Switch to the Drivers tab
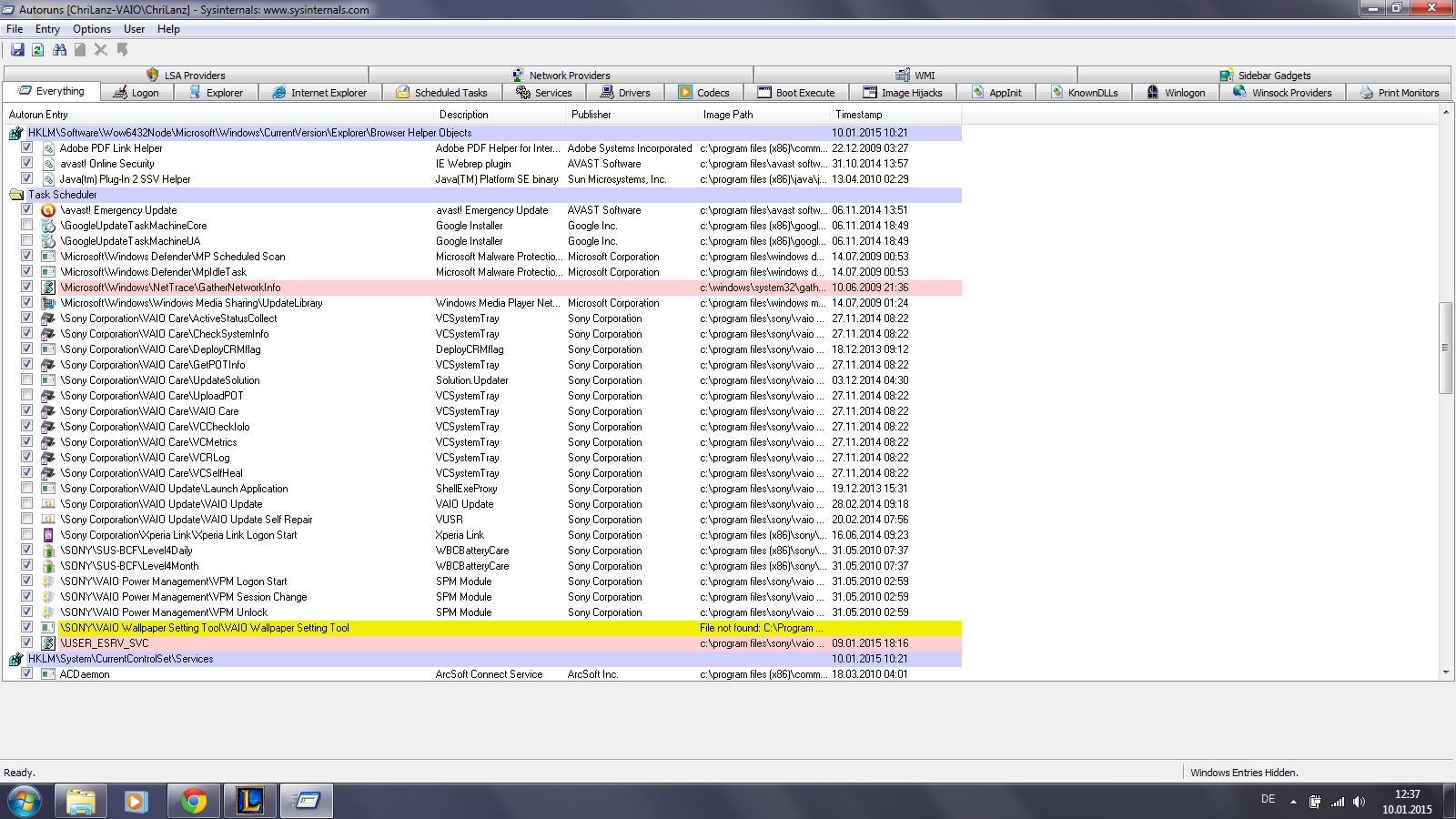The image size is (1456, 819). (x=625, y=93)
